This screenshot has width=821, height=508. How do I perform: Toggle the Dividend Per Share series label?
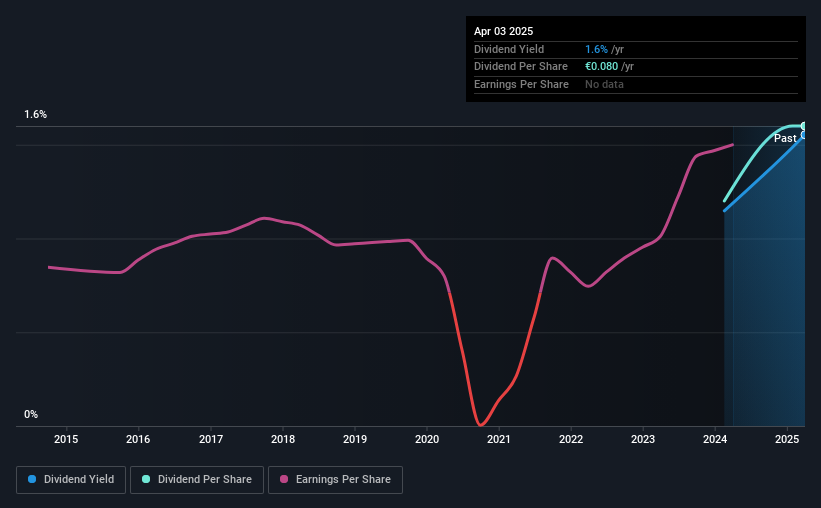[205, 480]
